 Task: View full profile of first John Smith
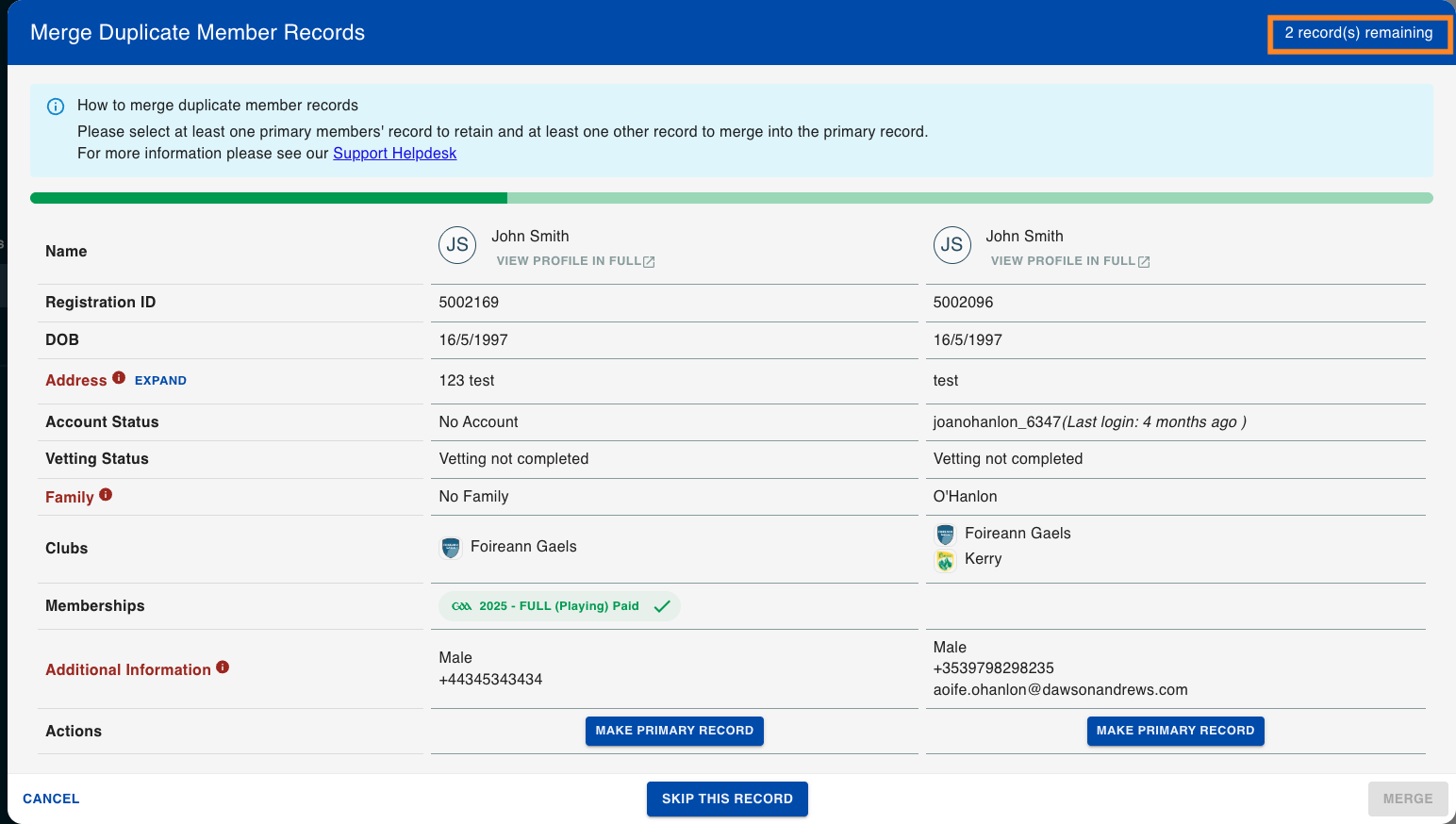coord(575,261)
